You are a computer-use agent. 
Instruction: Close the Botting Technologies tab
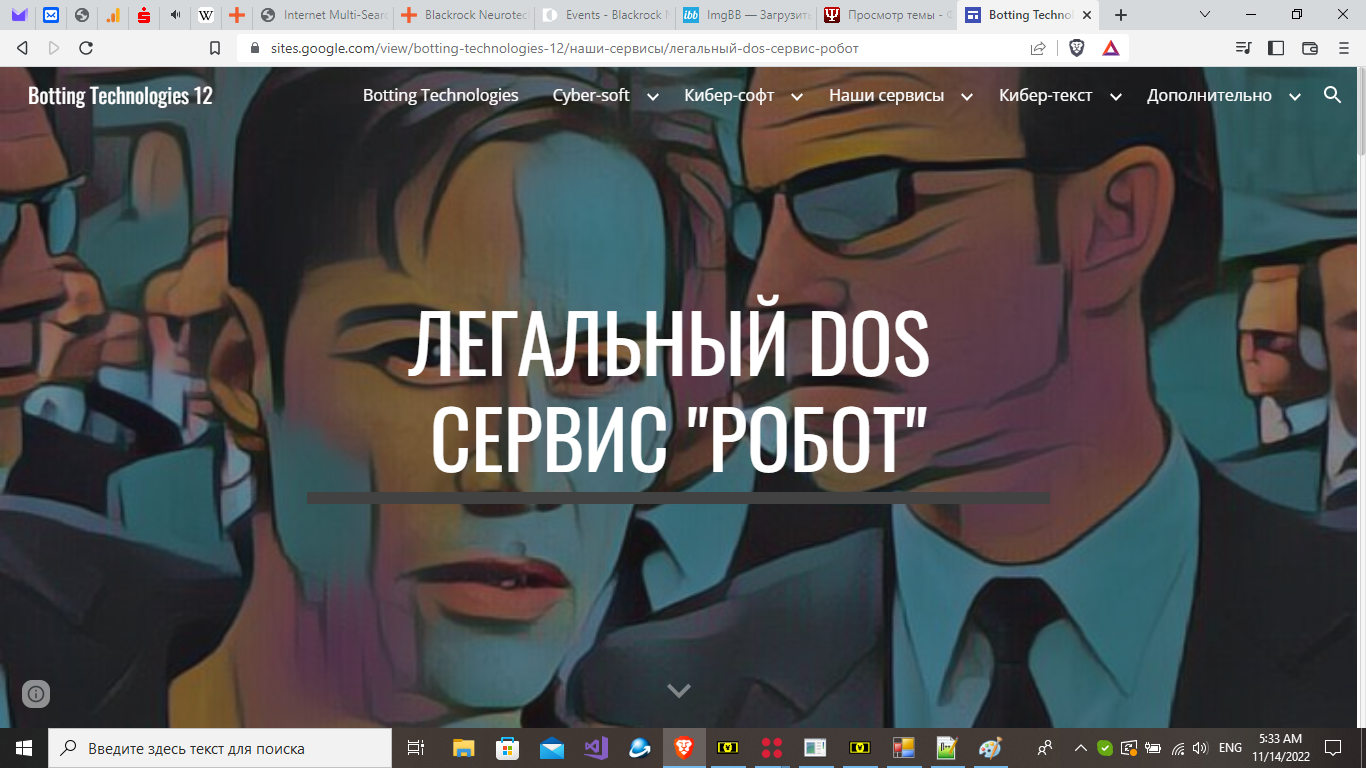pos(1087,15)
